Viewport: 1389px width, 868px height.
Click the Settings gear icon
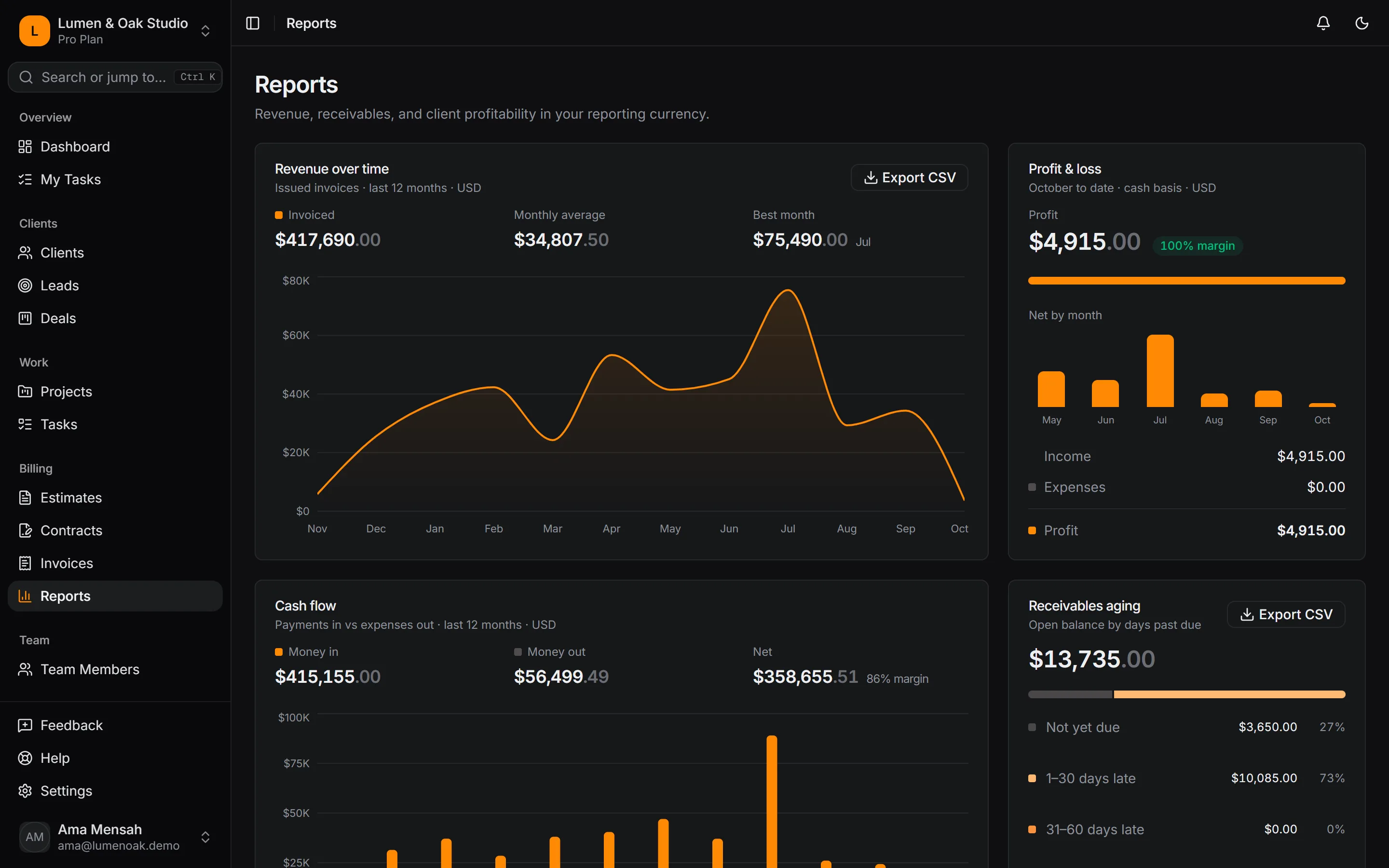pos(25,790)
